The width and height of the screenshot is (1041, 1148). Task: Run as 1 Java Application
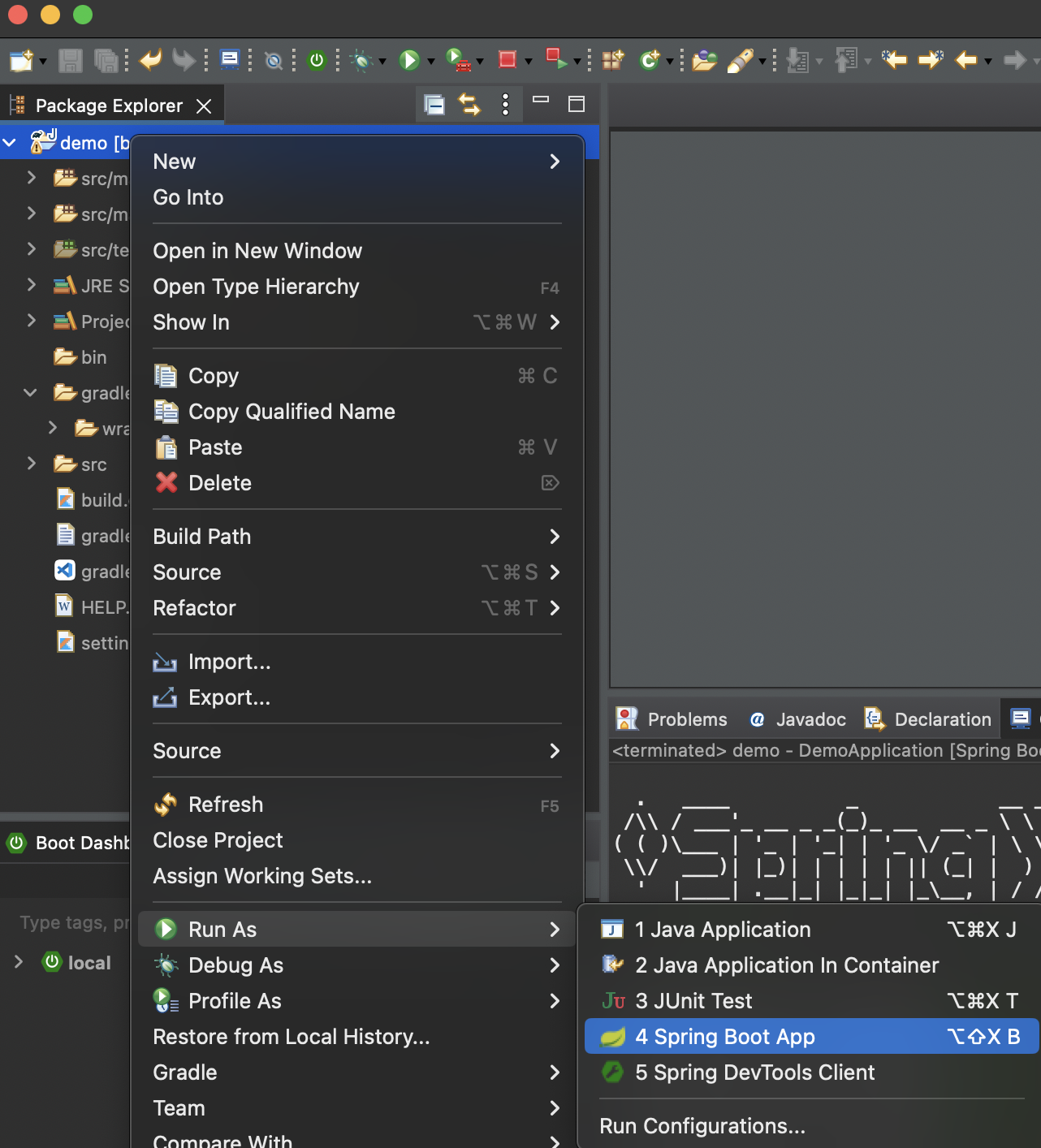tap(811, 930)
